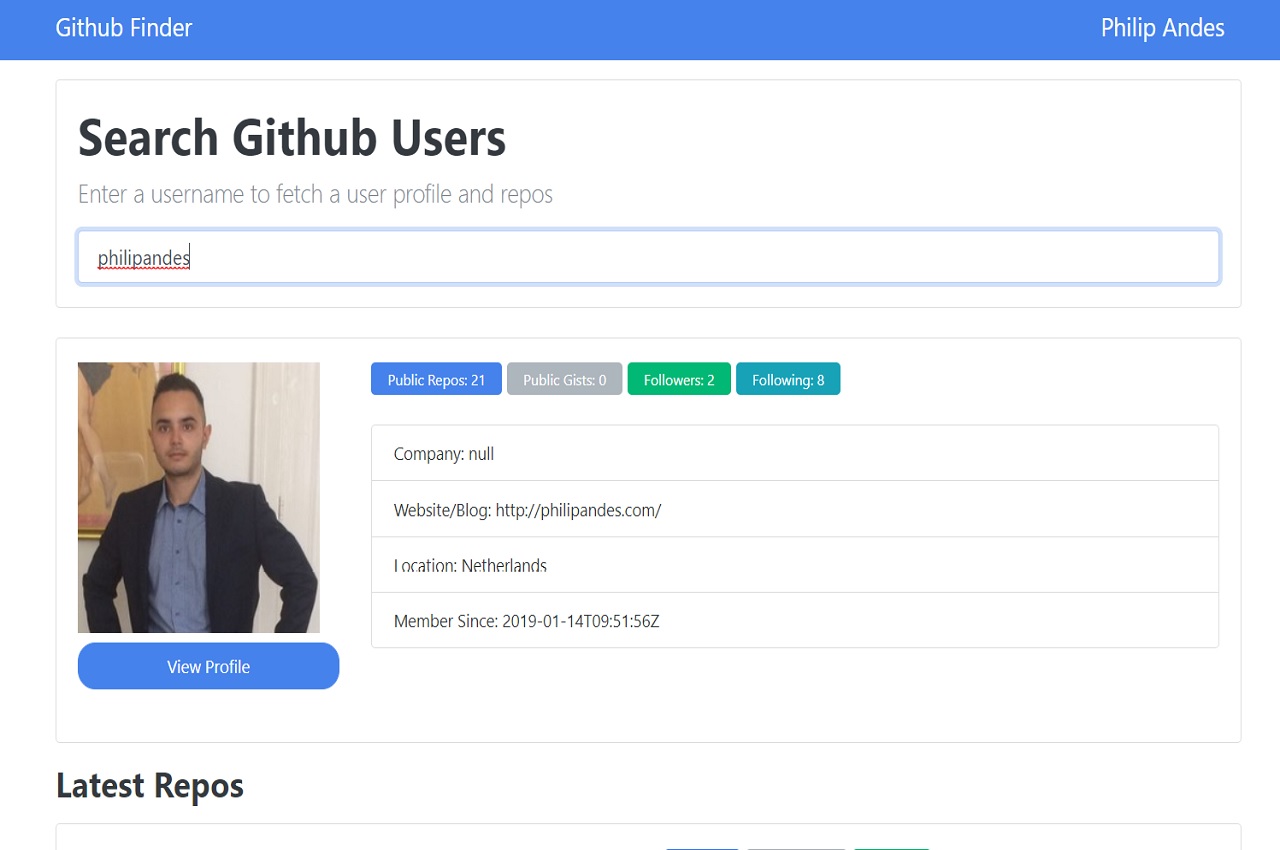Screen dimensions: 1280x850
Task: Select the Public Repos: 21 badge
Action: (436, 379)
